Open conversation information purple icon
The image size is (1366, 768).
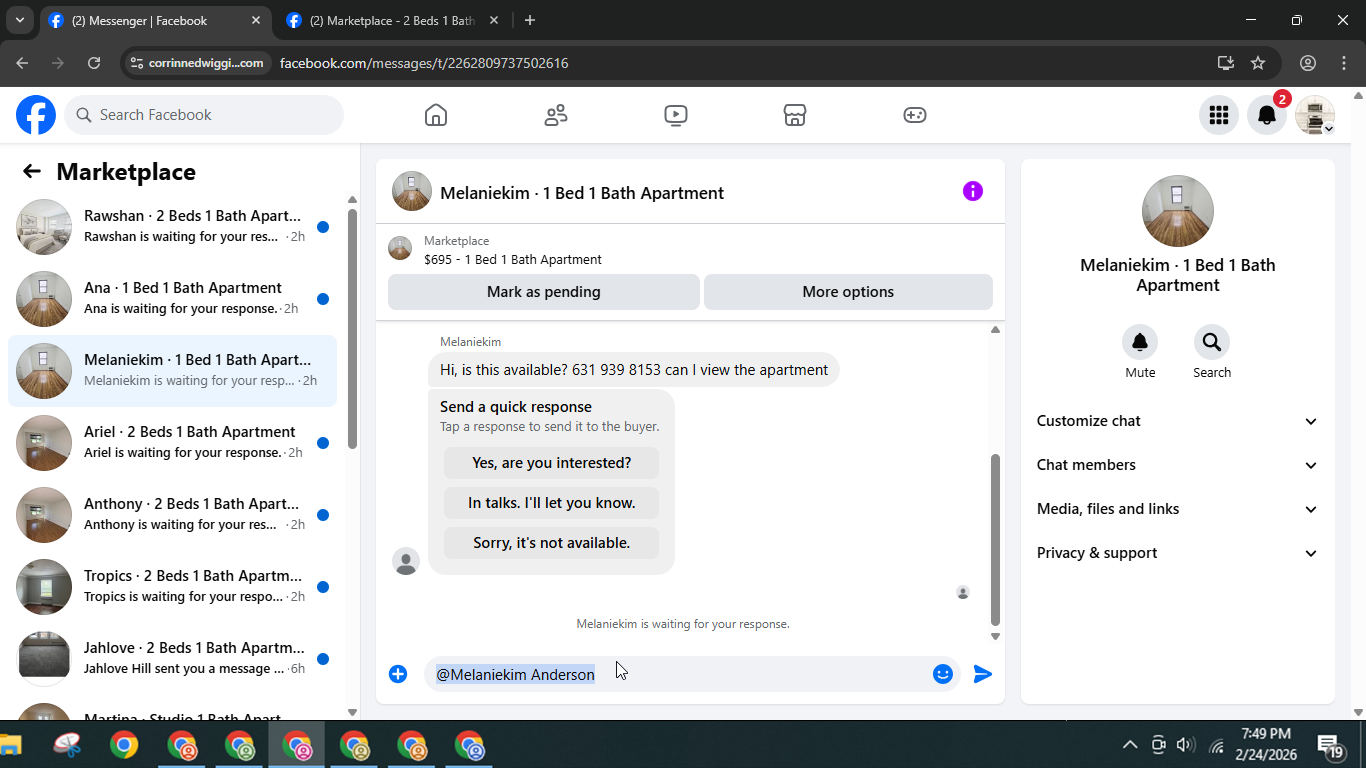[x=972, y=191]
